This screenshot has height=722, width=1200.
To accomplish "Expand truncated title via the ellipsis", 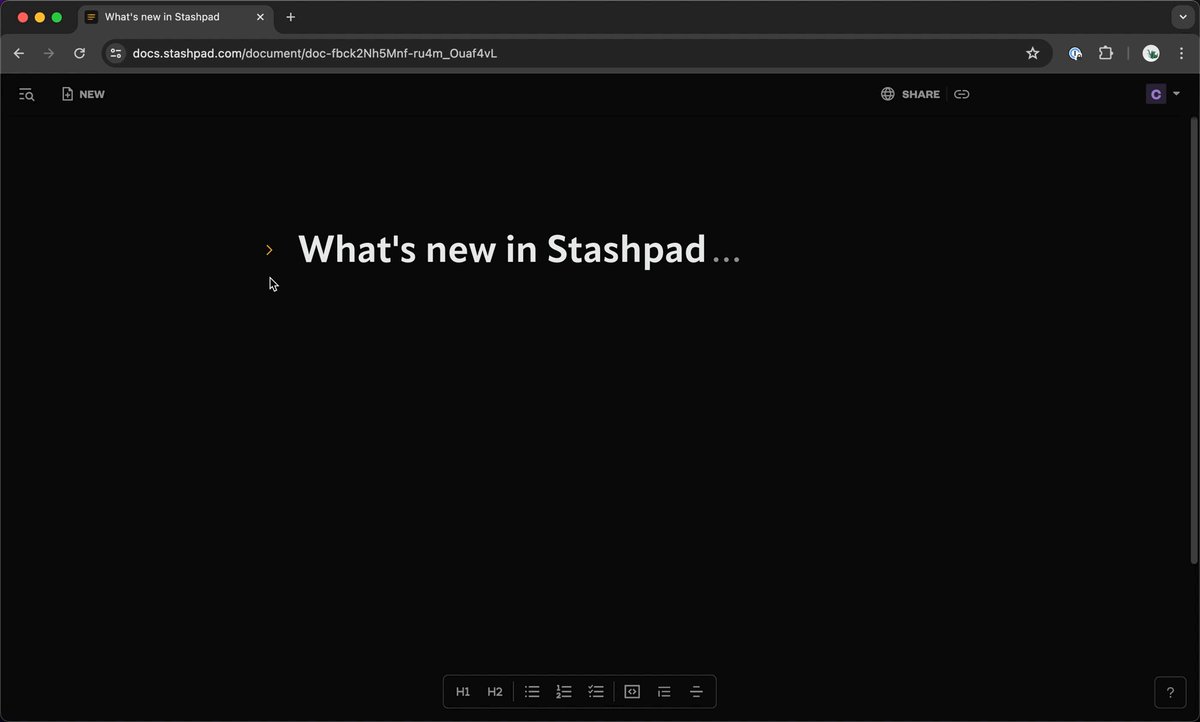I will point(725,257).
